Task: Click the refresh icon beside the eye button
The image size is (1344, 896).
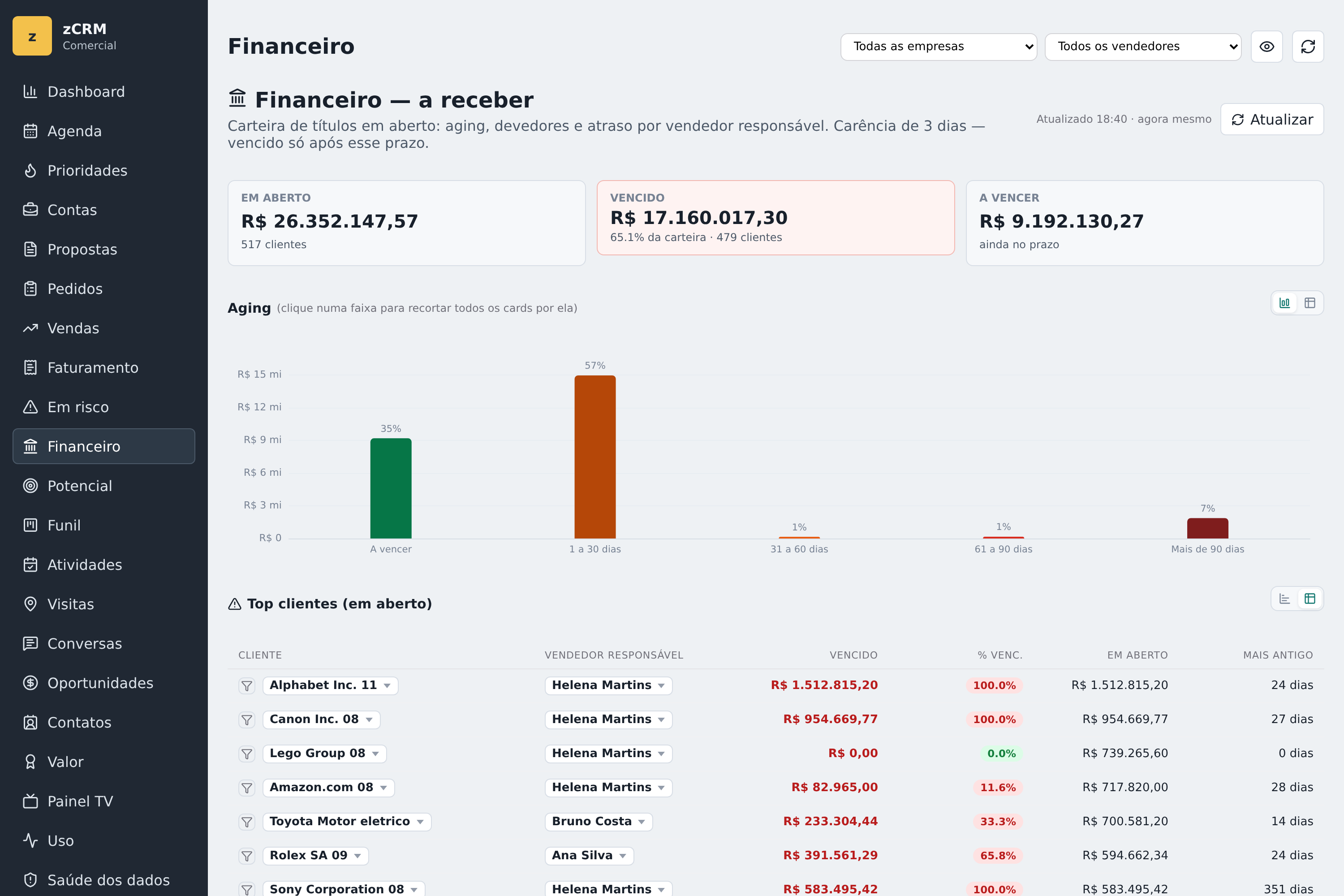Action: pyautogui.click(x=1307, y=46)
